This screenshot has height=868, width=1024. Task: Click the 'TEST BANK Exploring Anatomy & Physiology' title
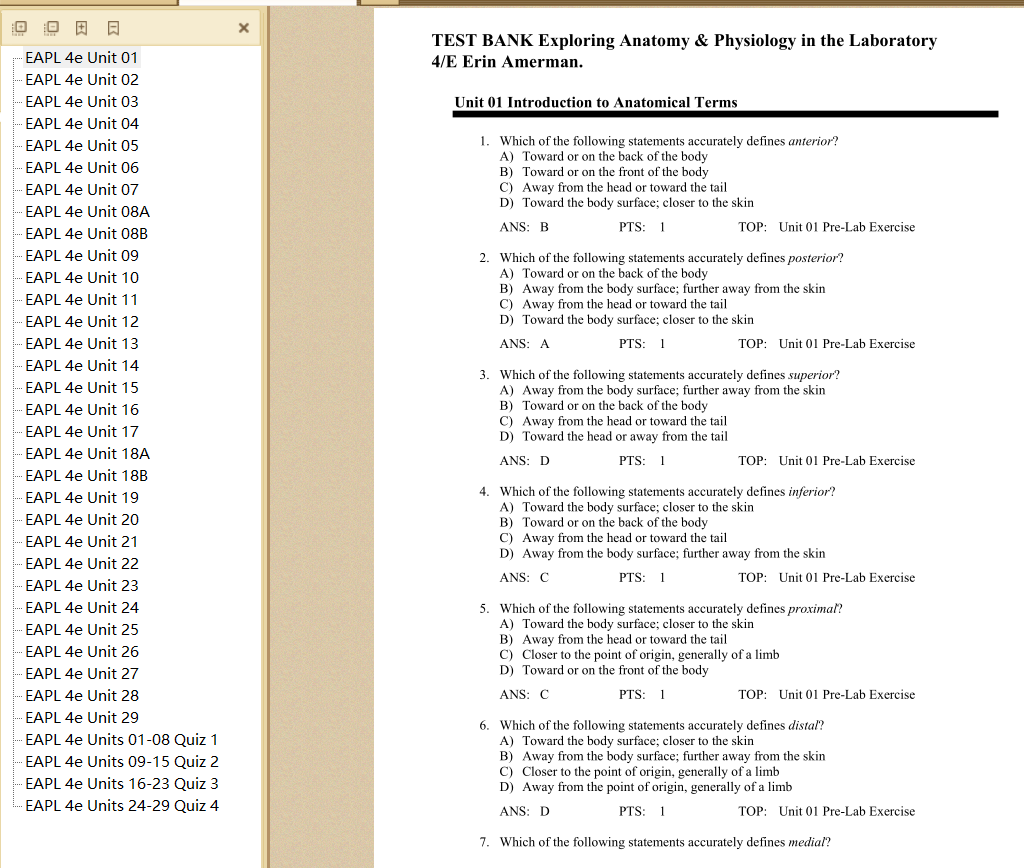684,51
